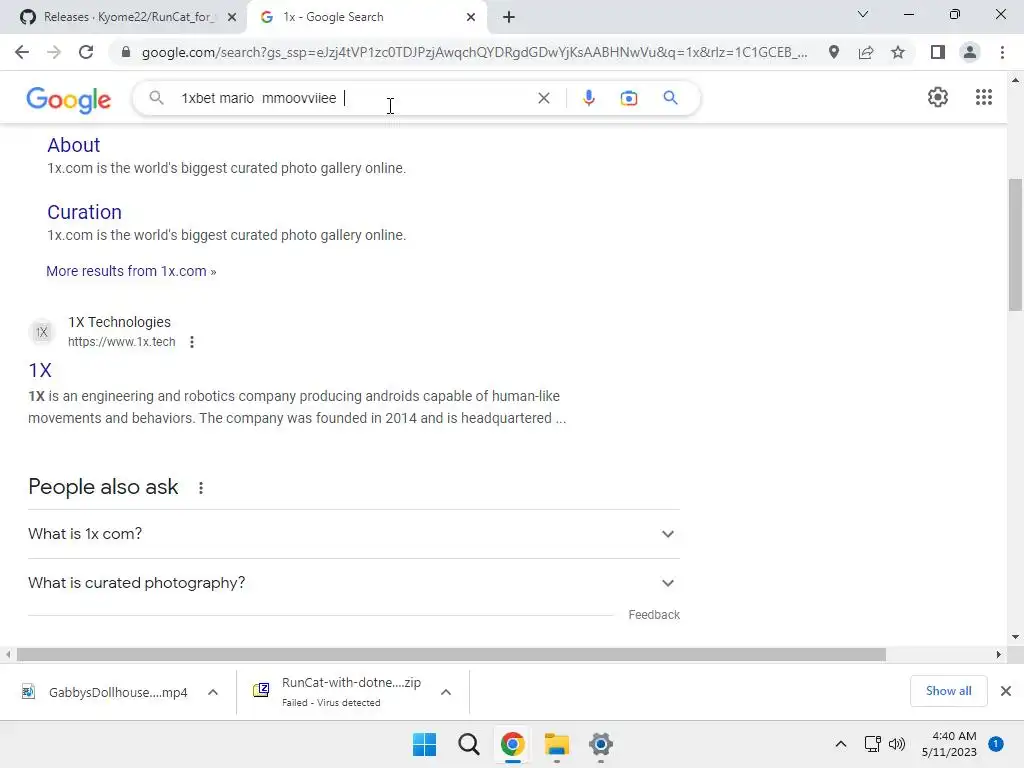Click the location pin icon in the address bar
The height and width of the screenshot is (768, 1024).
click(834, 52)
